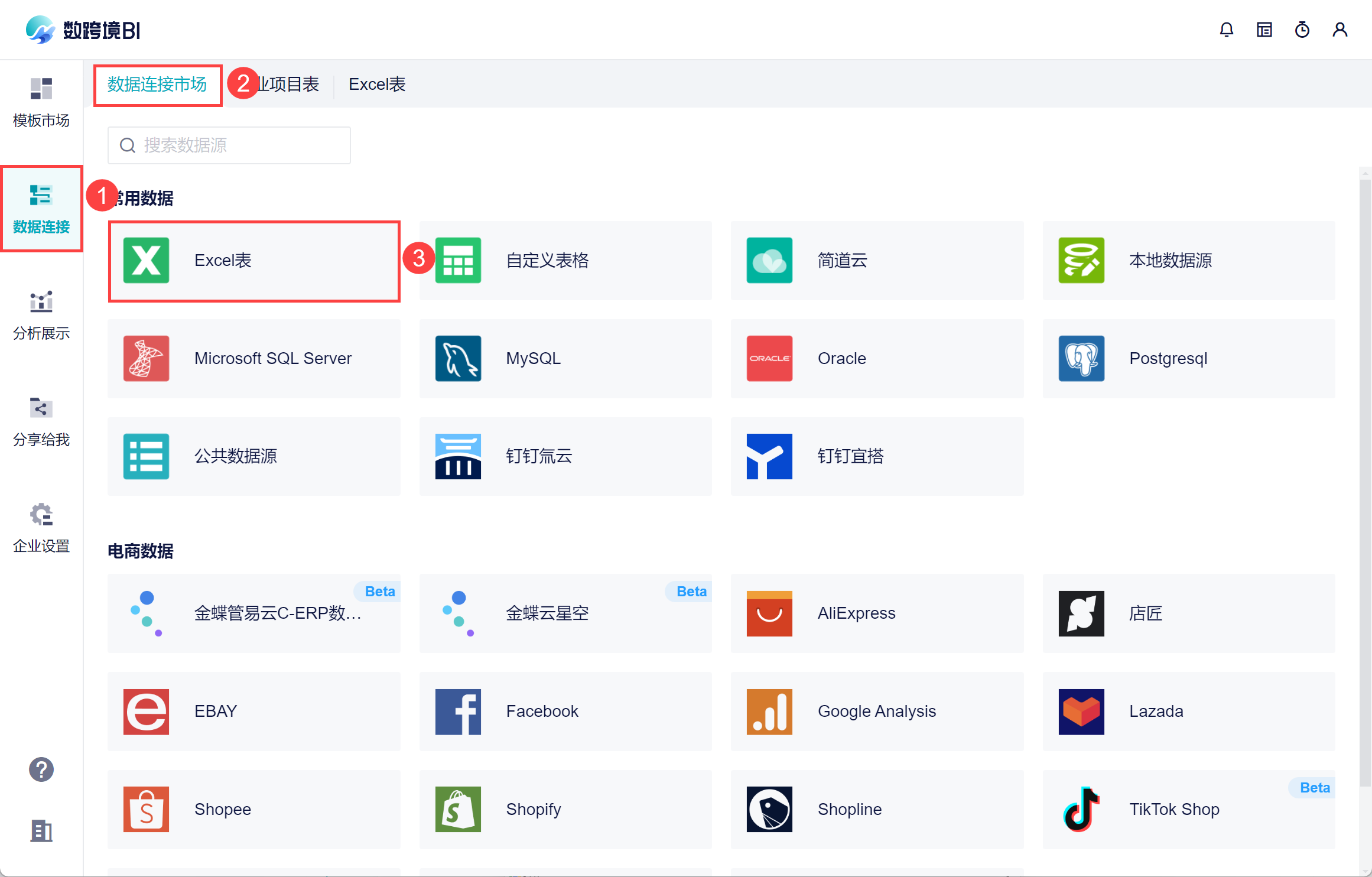1372x877 pixels.
Task: Click the 店匠 black icon
Action: coord(1081,613)
